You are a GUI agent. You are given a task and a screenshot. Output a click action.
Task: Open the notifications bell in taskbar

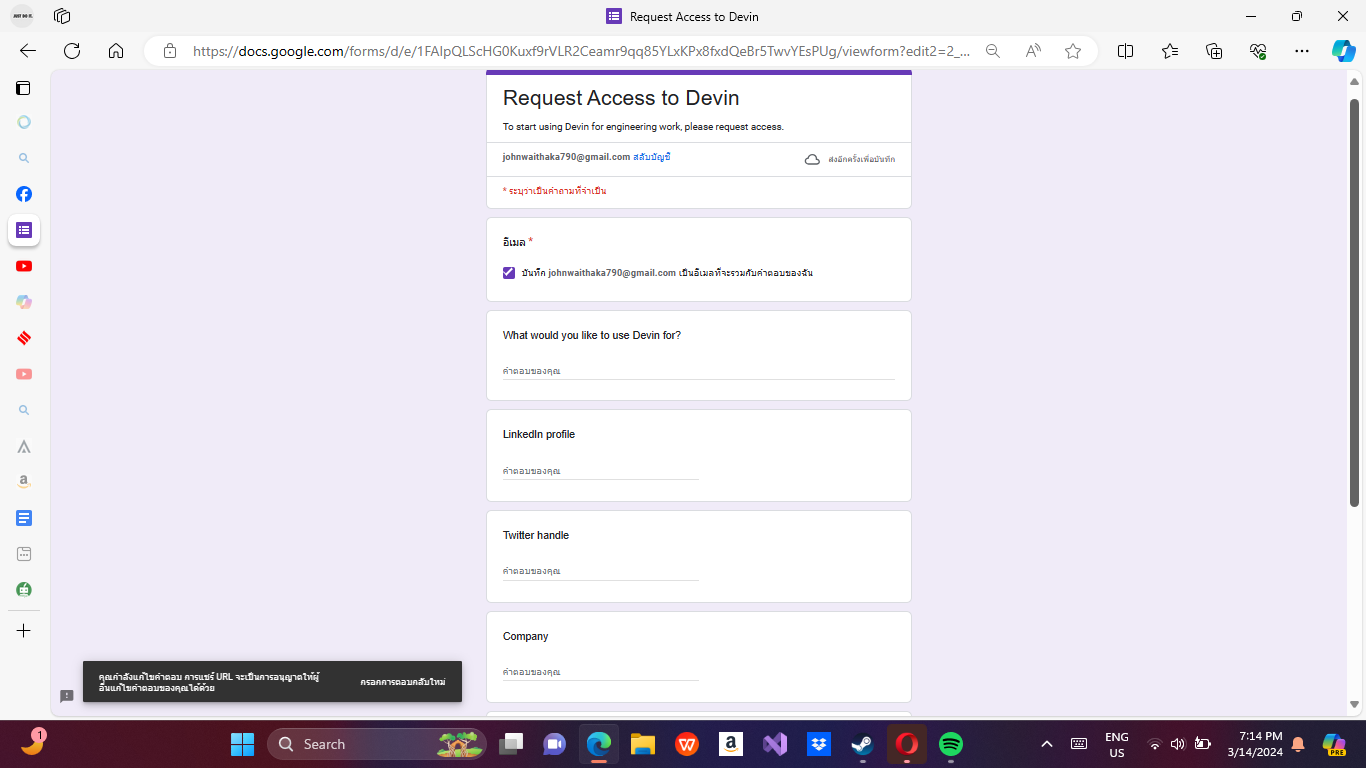1298,744
